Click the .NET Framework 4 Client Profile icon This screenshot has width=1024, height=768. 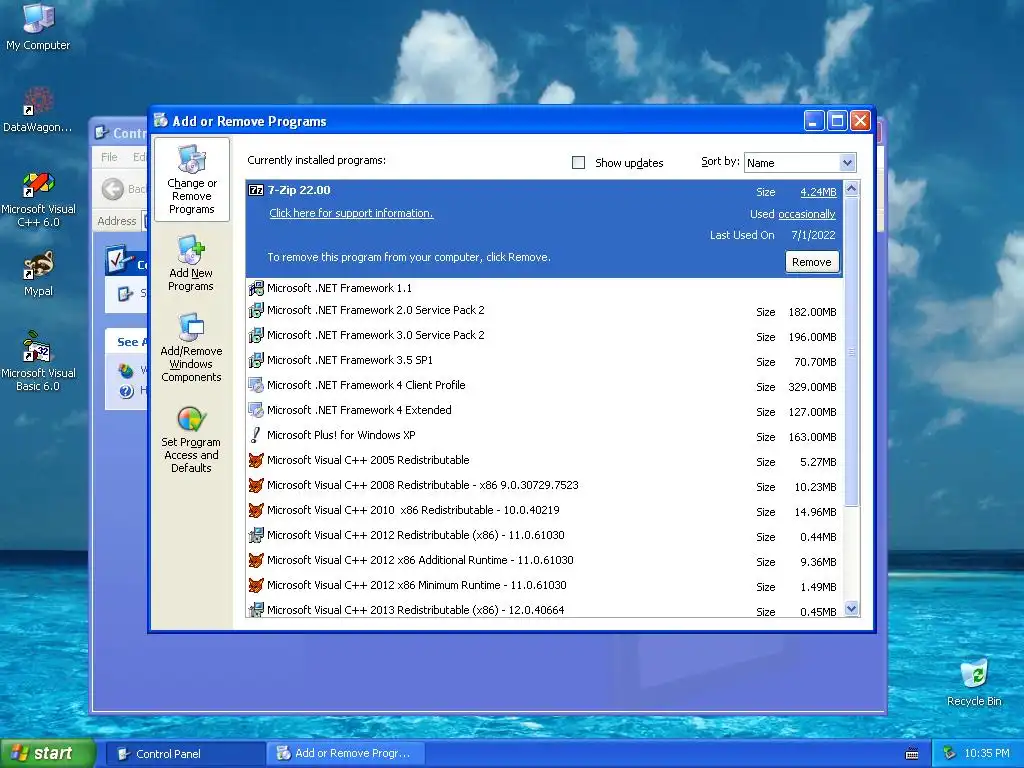pos(256,385)
